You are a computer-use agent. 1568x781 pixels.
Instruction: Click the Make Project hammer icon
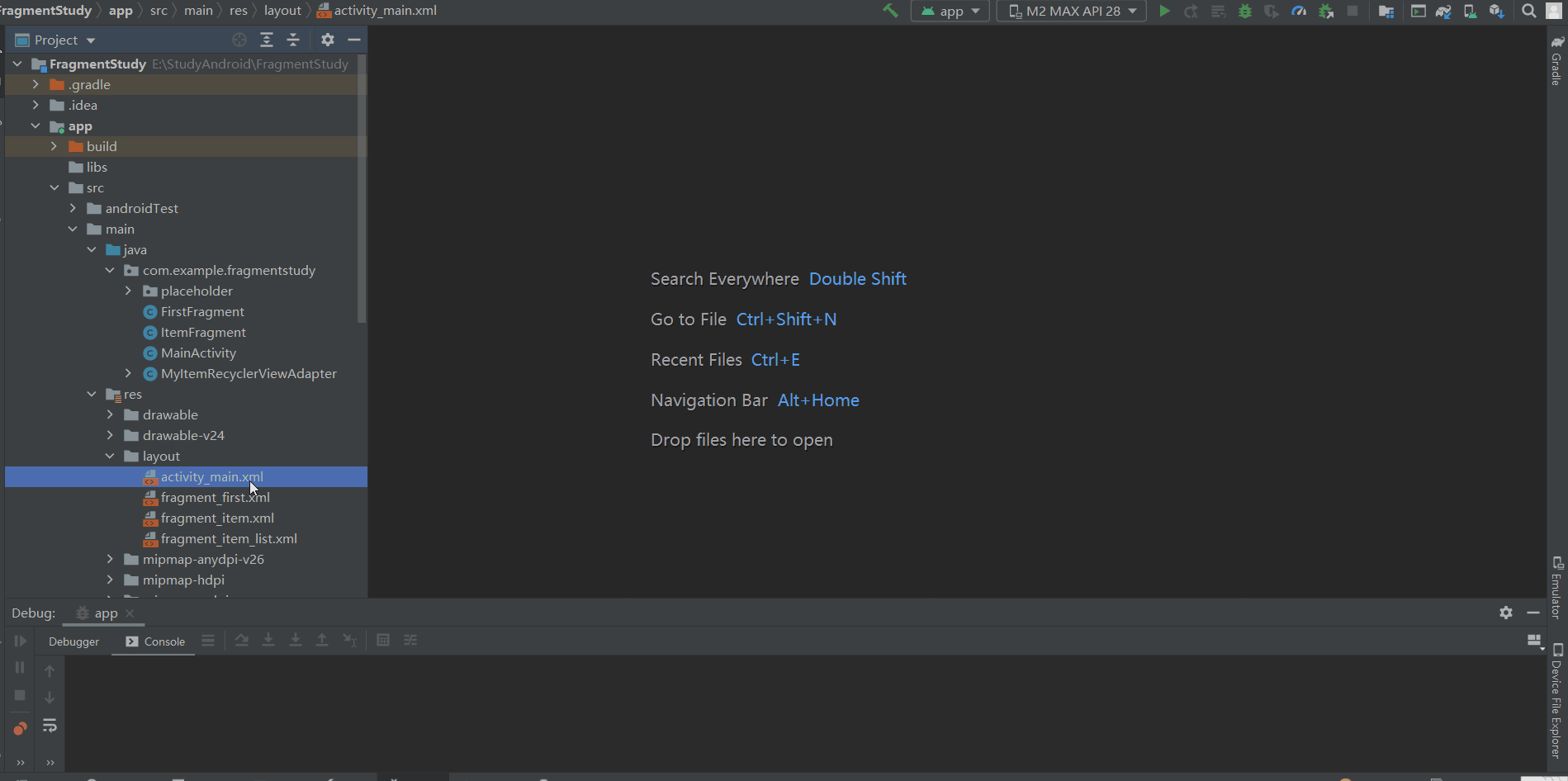(890, 11)
